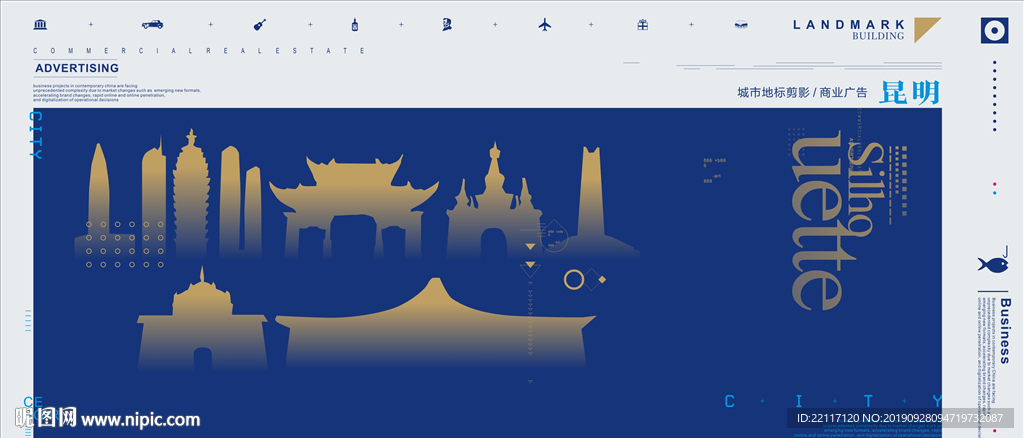1024x438 pixels.
Task: Click the bottle icon
Action: [x=355, y=25]
